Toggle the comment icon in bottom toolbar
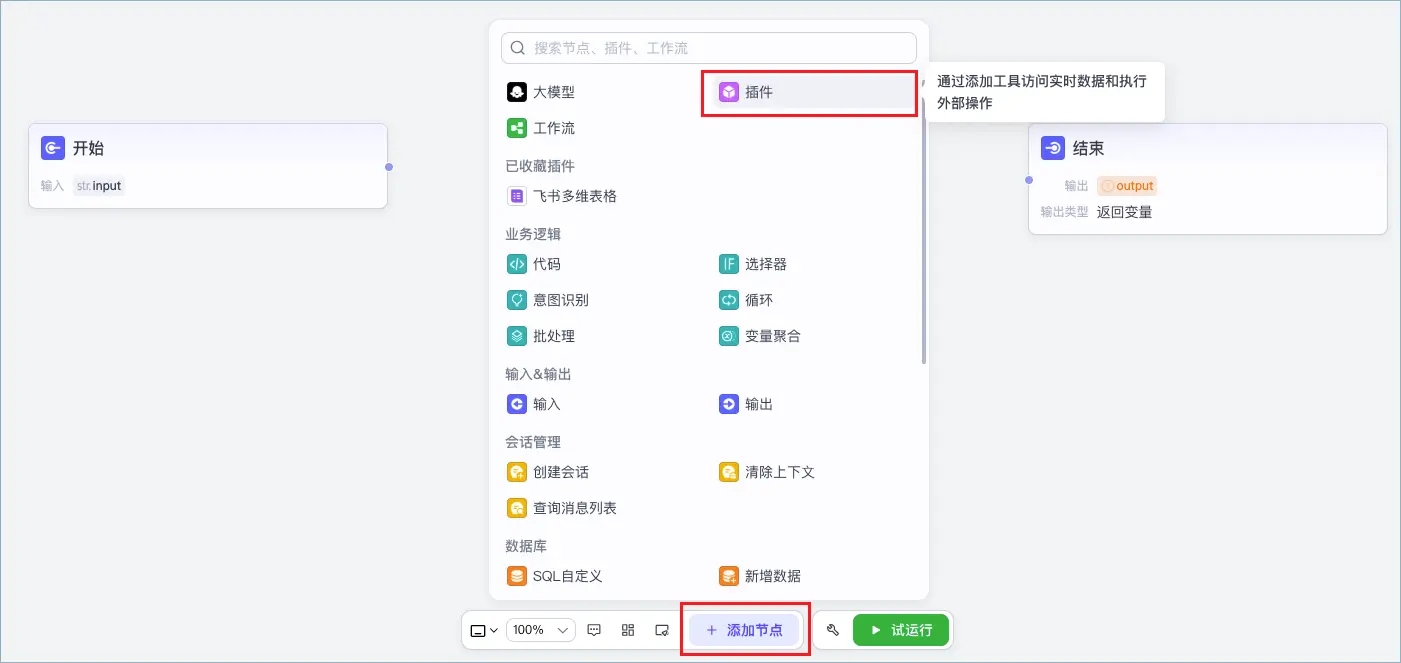Viewport: 1401px width, 663px height. point(594,630)
